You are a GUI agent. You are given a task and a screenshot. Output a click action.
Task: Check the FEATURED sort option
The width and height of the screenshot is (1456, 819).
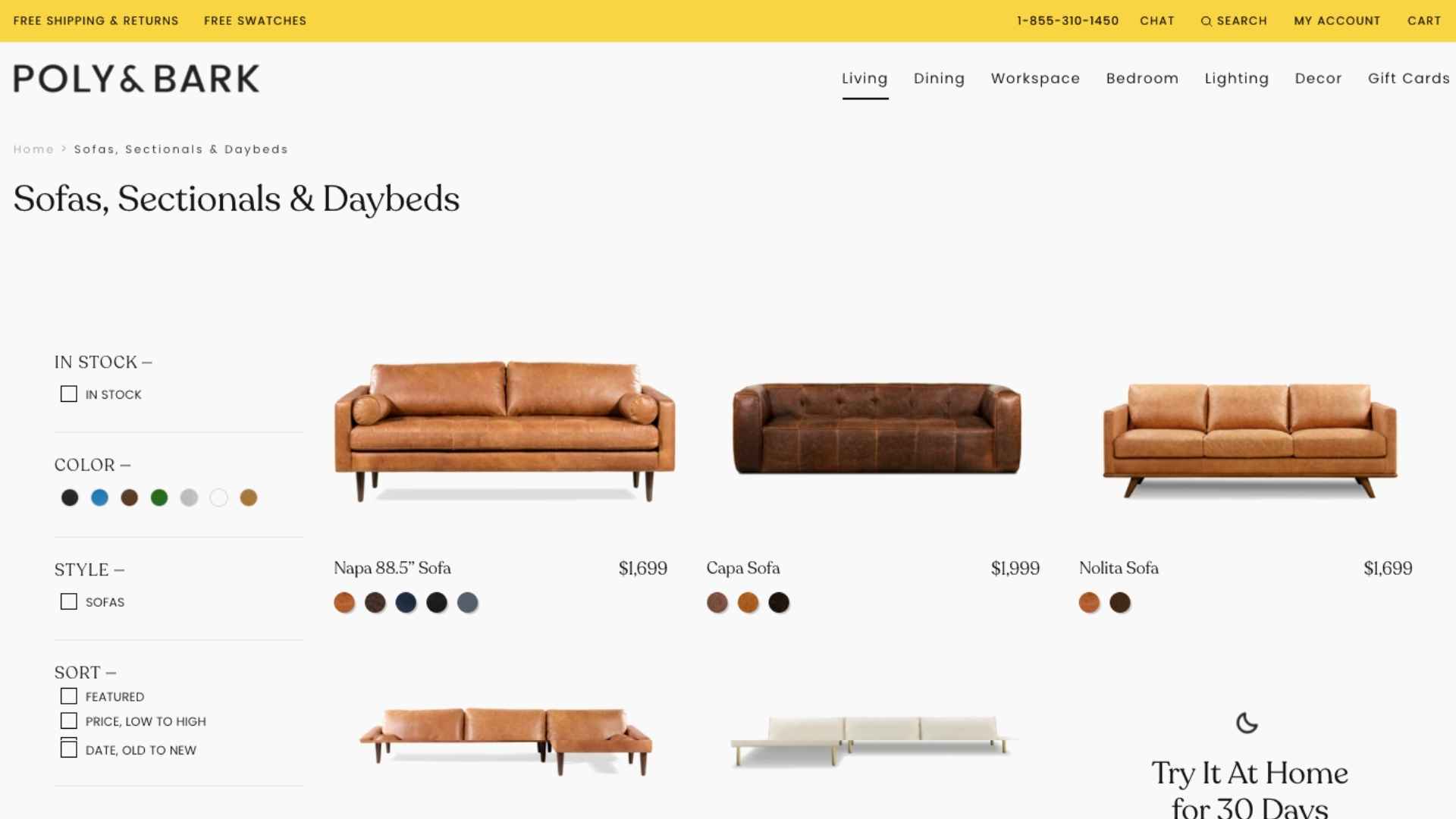pyautogui.click(x=68, y=695)
